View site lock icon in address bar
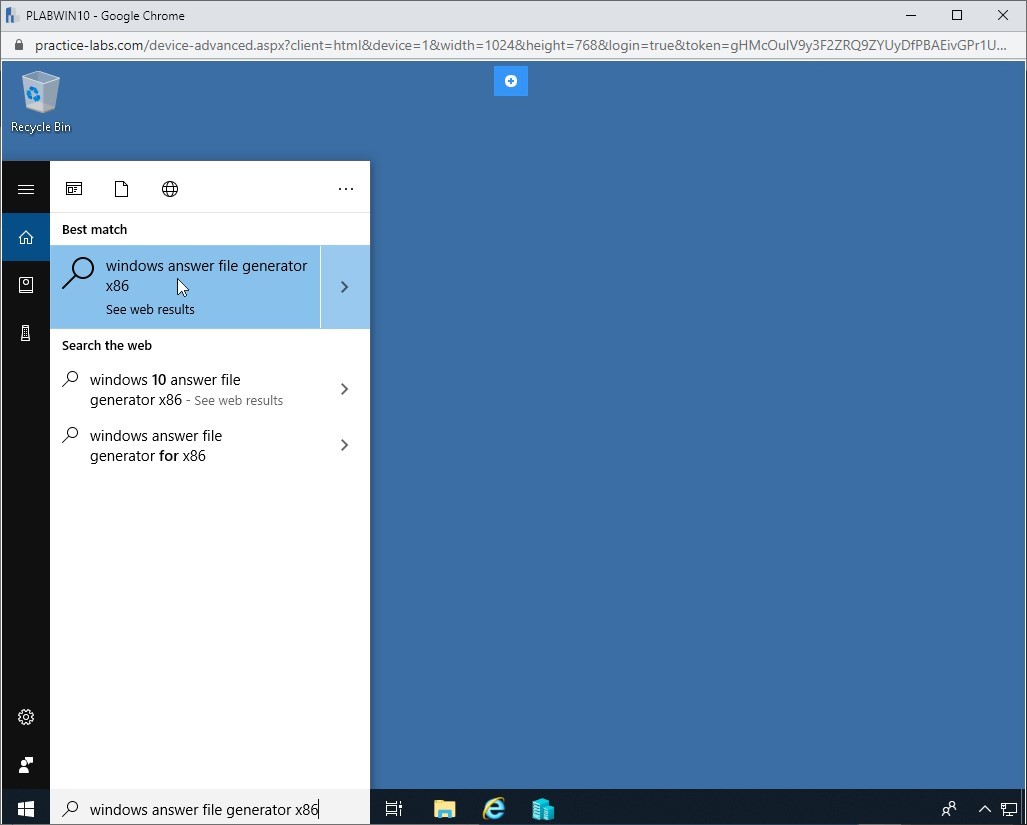The image size is (1027, 825). click(18, 45)
